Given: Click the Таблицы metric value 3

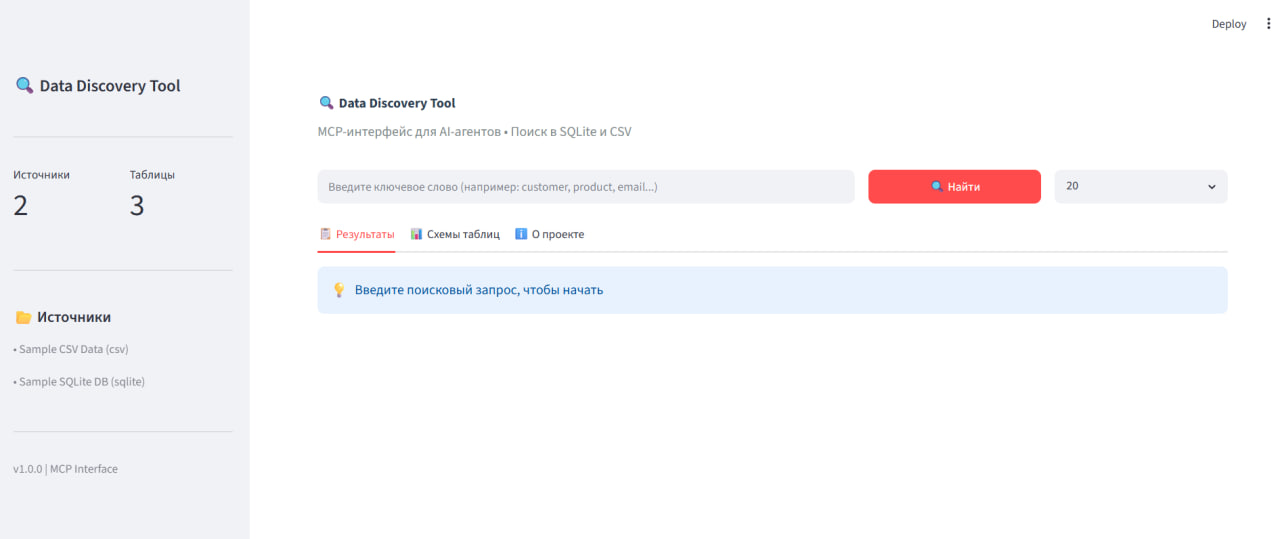Looking at the screenshot, I should 137,206.
